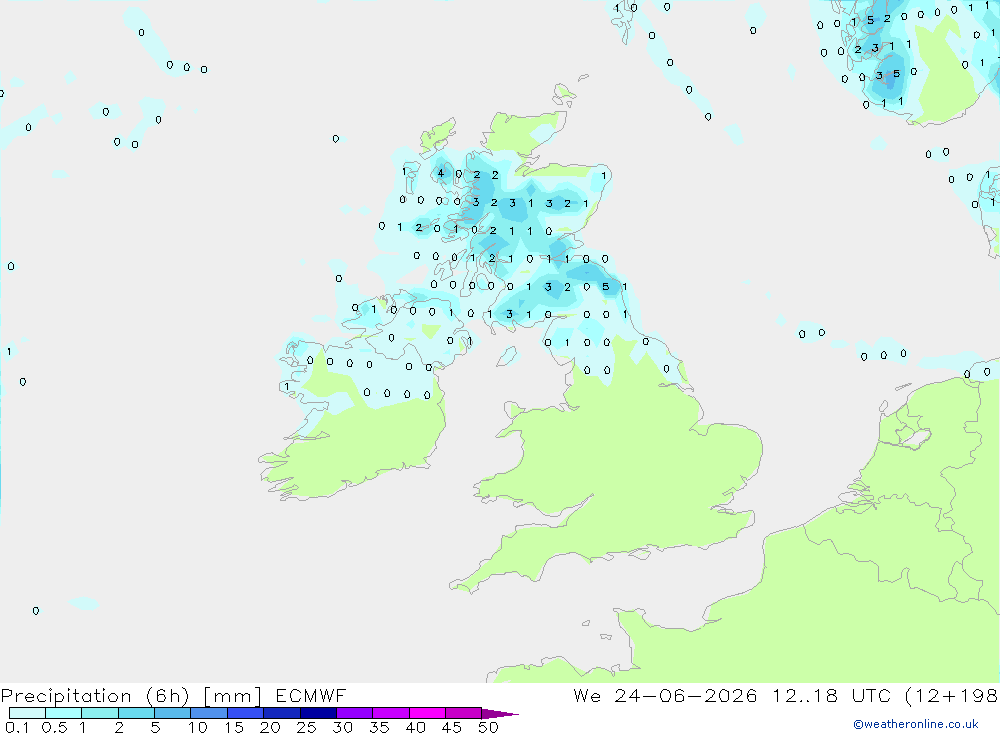Pick the 15–20 mm blue legend swatch
Viewport: 1000px width, 733px height.
(245, 713)
